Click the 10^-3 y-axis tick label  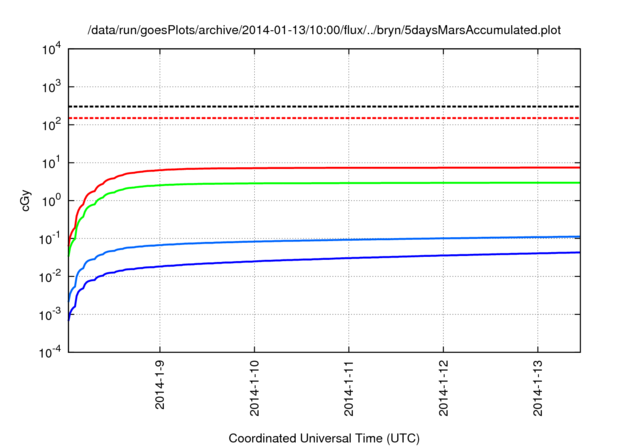tap(48, 315)
